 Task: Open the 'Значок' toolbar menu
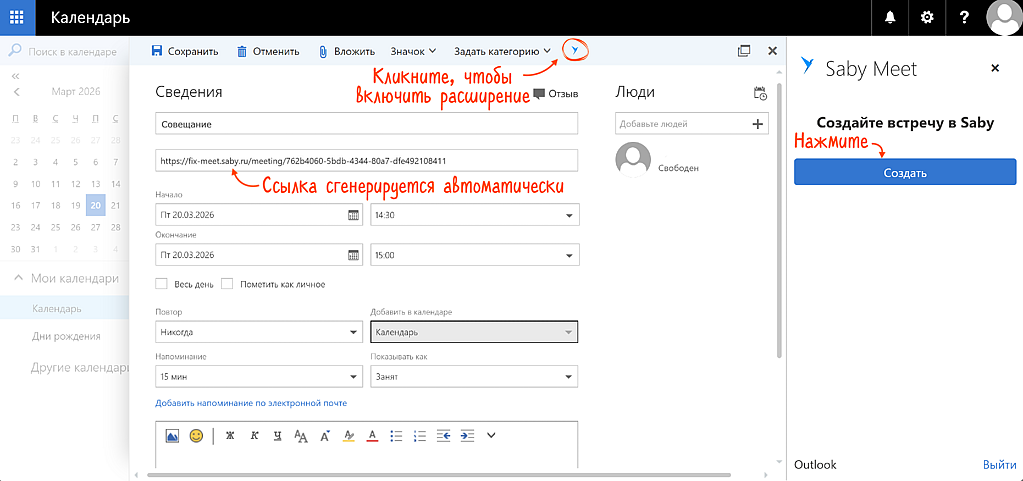pos(413,51)
